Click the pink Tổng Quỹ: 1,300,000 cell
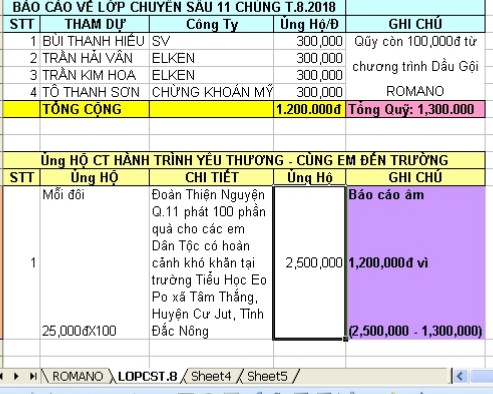 click(415, 109)
